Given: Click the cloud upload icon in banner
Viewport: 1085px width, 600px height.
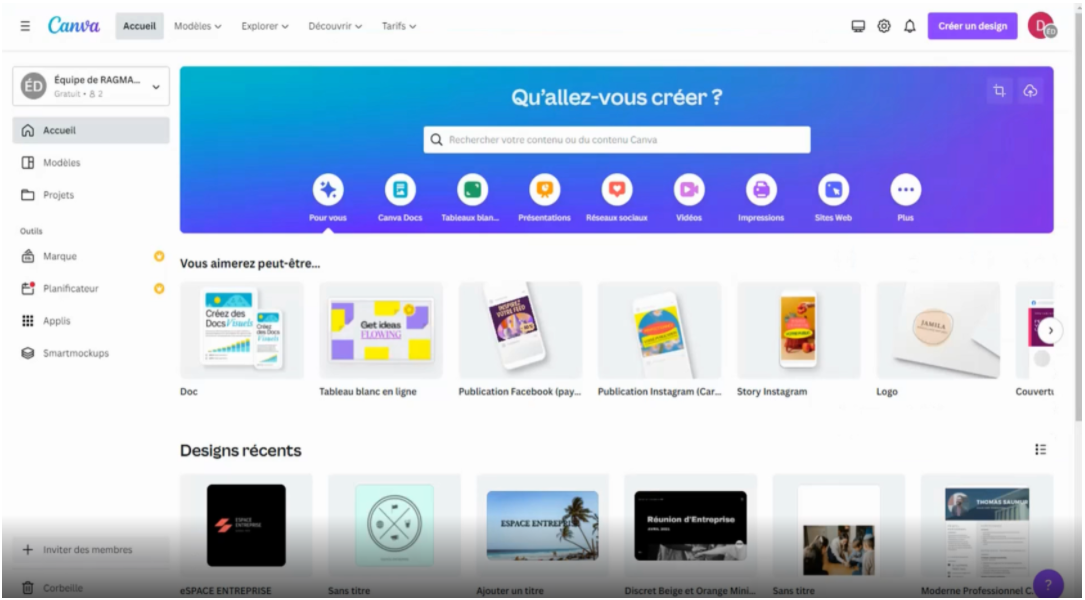Looking at the screenshot, I should [1031, 91].
